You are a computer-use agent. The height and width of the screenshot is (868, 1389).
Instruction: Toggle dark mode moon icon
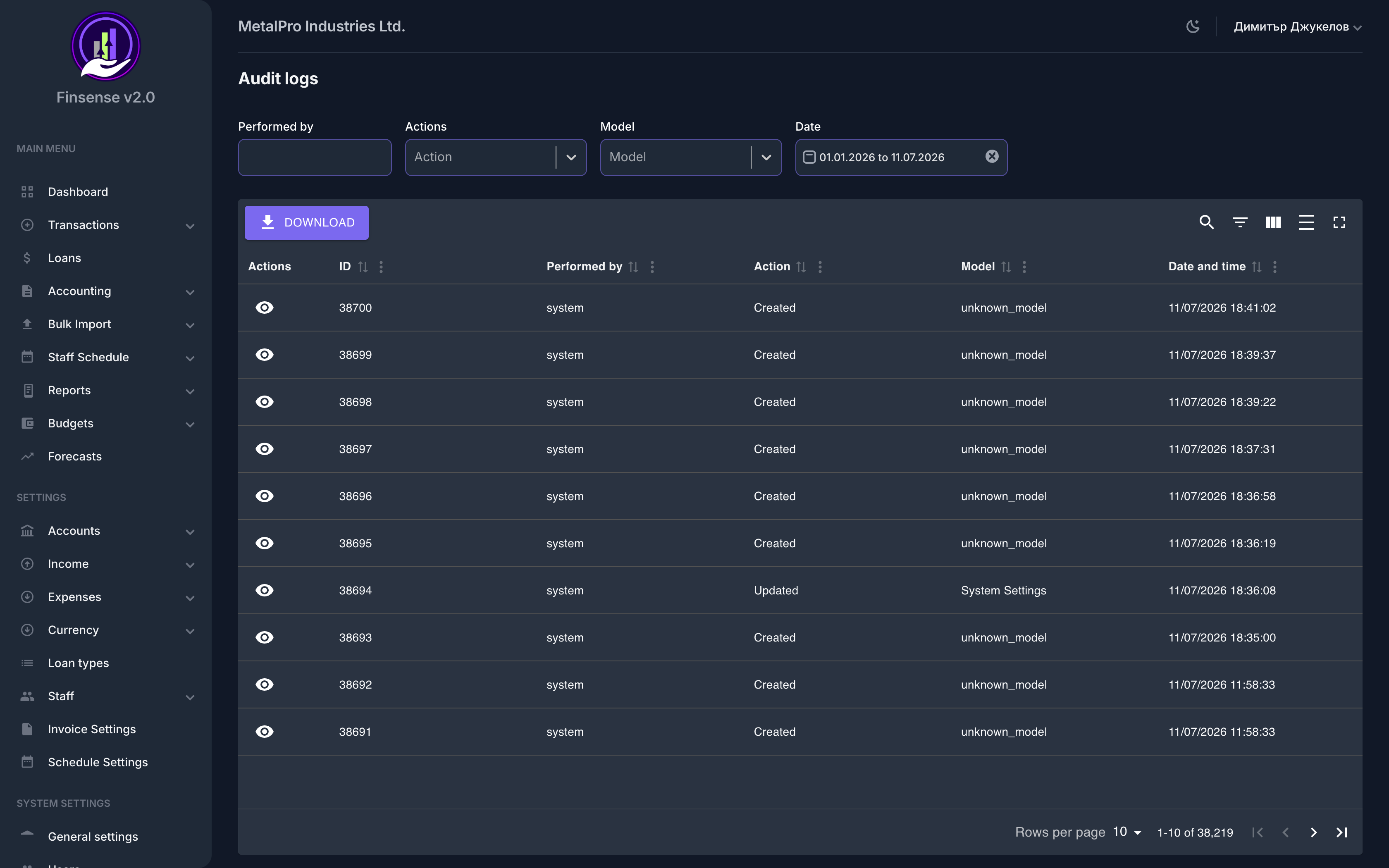[1193, 26]
